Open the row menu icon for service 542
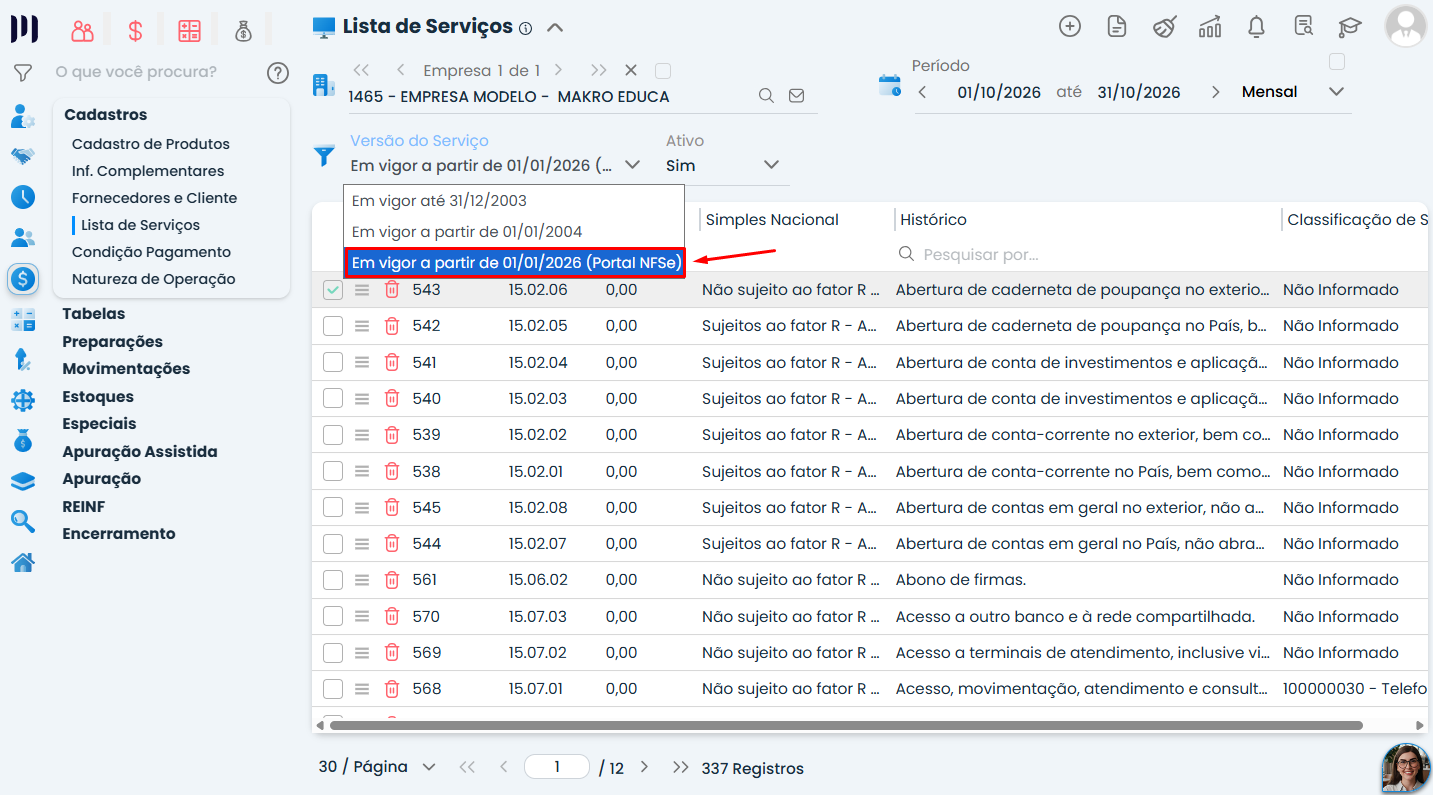Image resolution: width=1433 pixels, height=795 pixels. point(362,326)
